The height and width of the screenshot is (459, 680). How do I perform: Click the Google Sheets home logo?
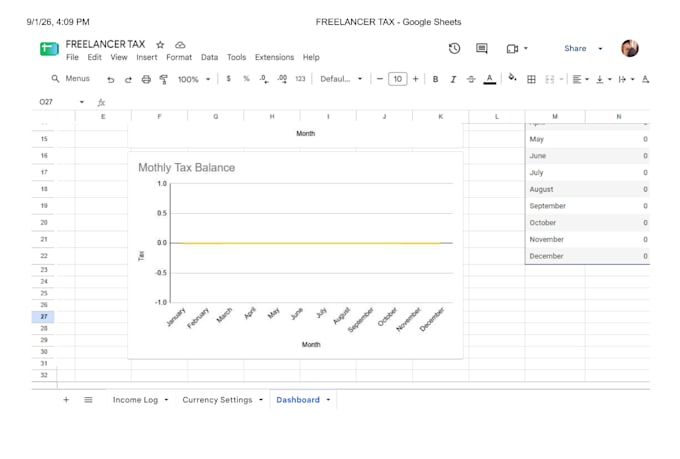(x=49, y=49)
